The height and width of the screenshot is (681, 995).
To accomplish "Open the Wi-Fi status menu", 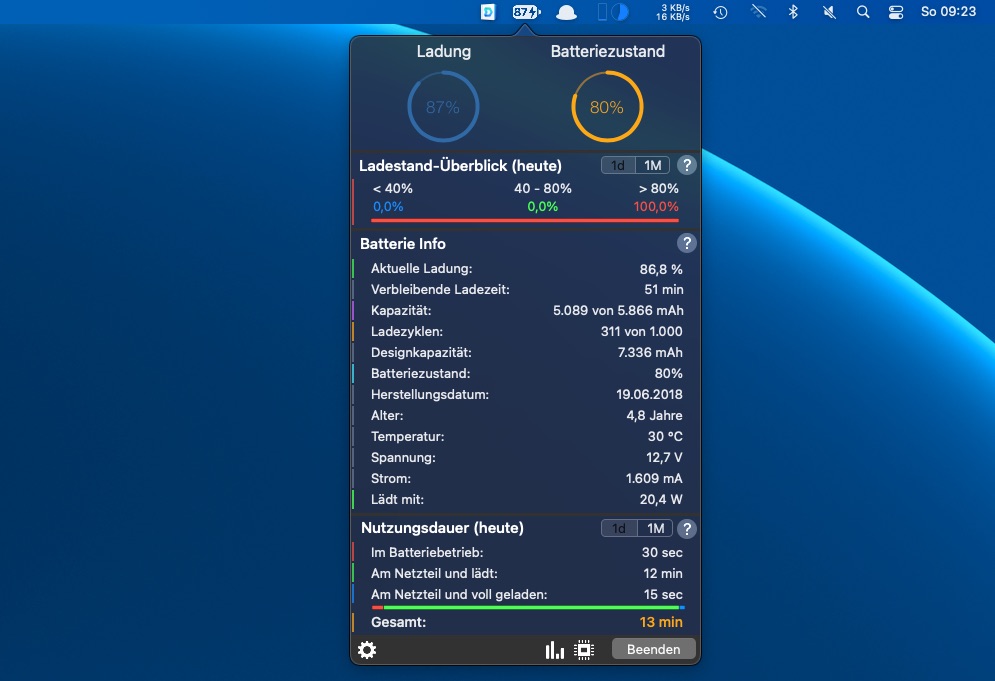I will click(x=758, y=12).
